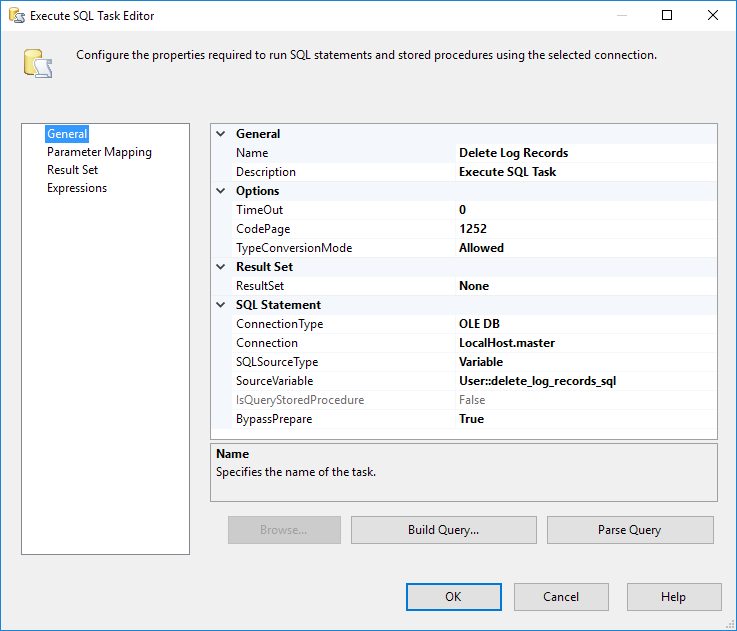Select the TypeConversionMode property label

(x=294, y=248)
